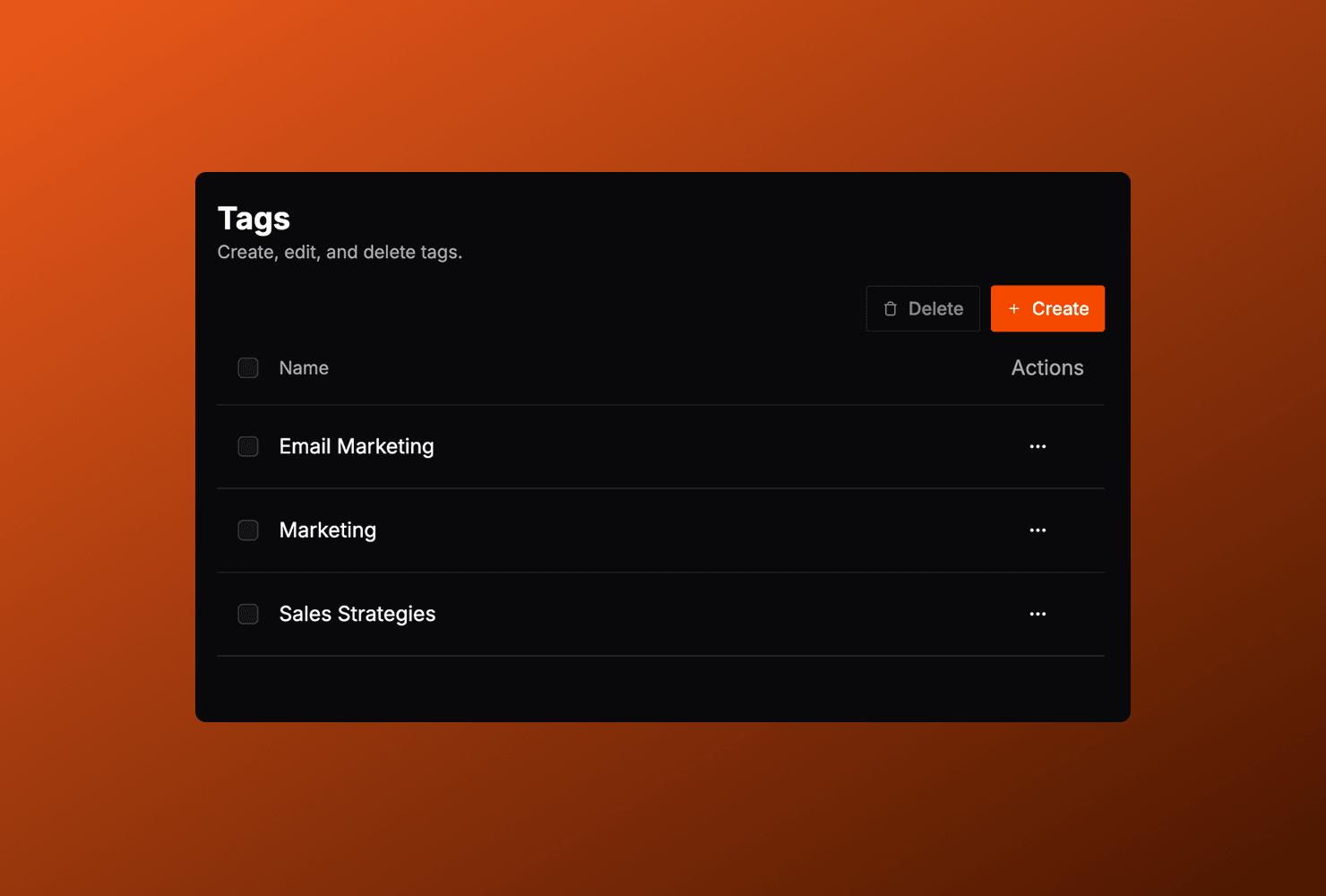Select the Sales Strategies tag name

[357, 614]
